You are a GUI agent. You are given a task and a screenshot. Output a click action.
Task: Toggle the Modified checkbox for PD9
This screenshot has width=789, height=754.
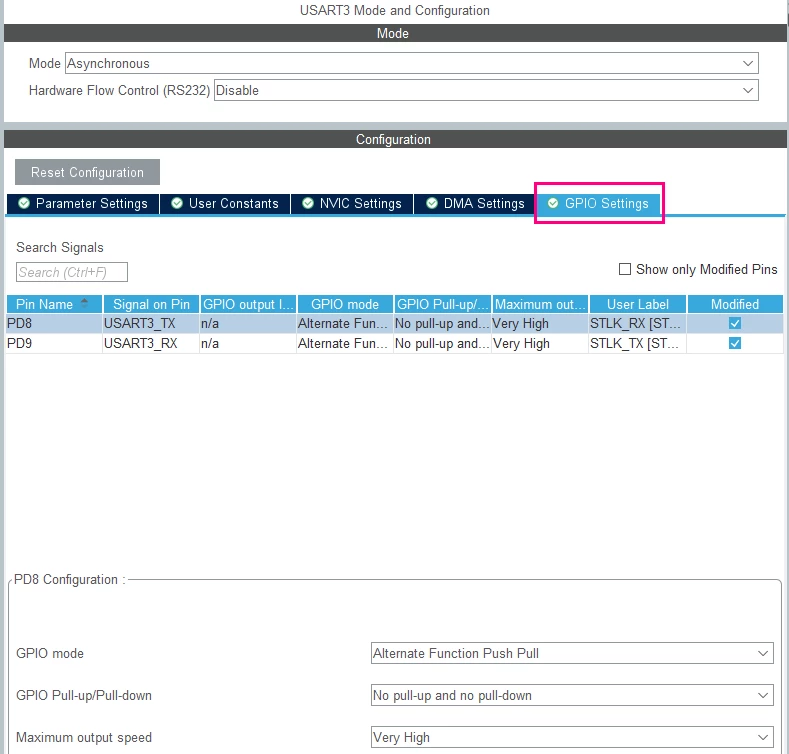coord(735,343)
